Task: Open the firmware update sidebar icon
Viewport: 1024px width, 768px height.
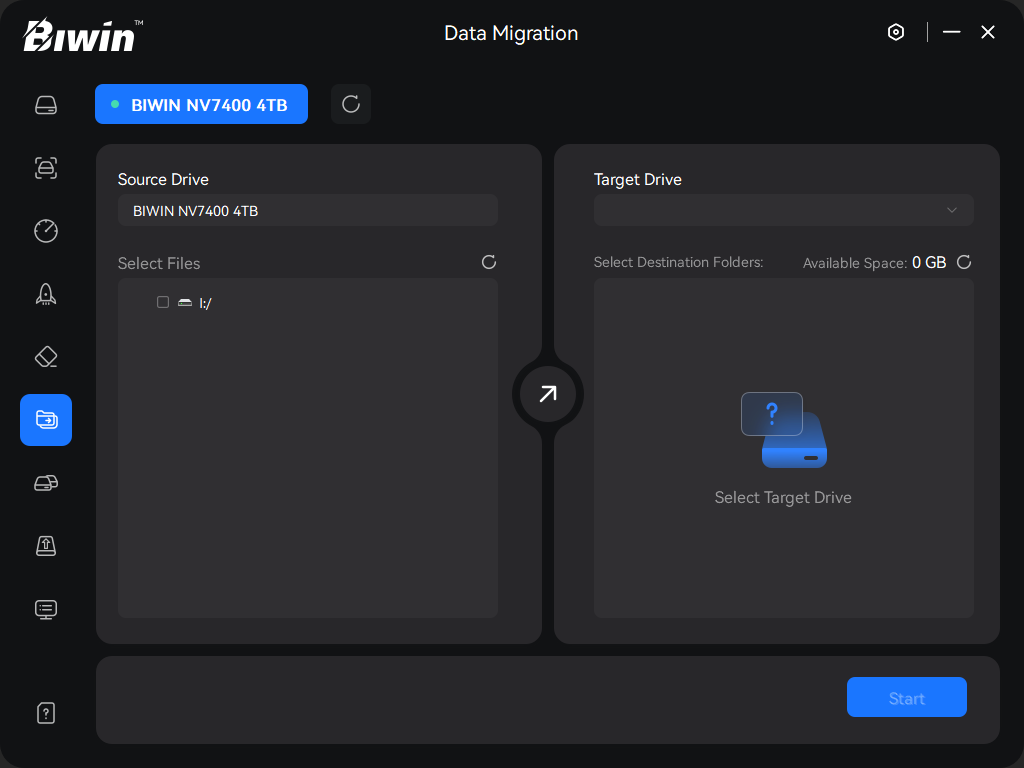Action: [x=46, y=545]
